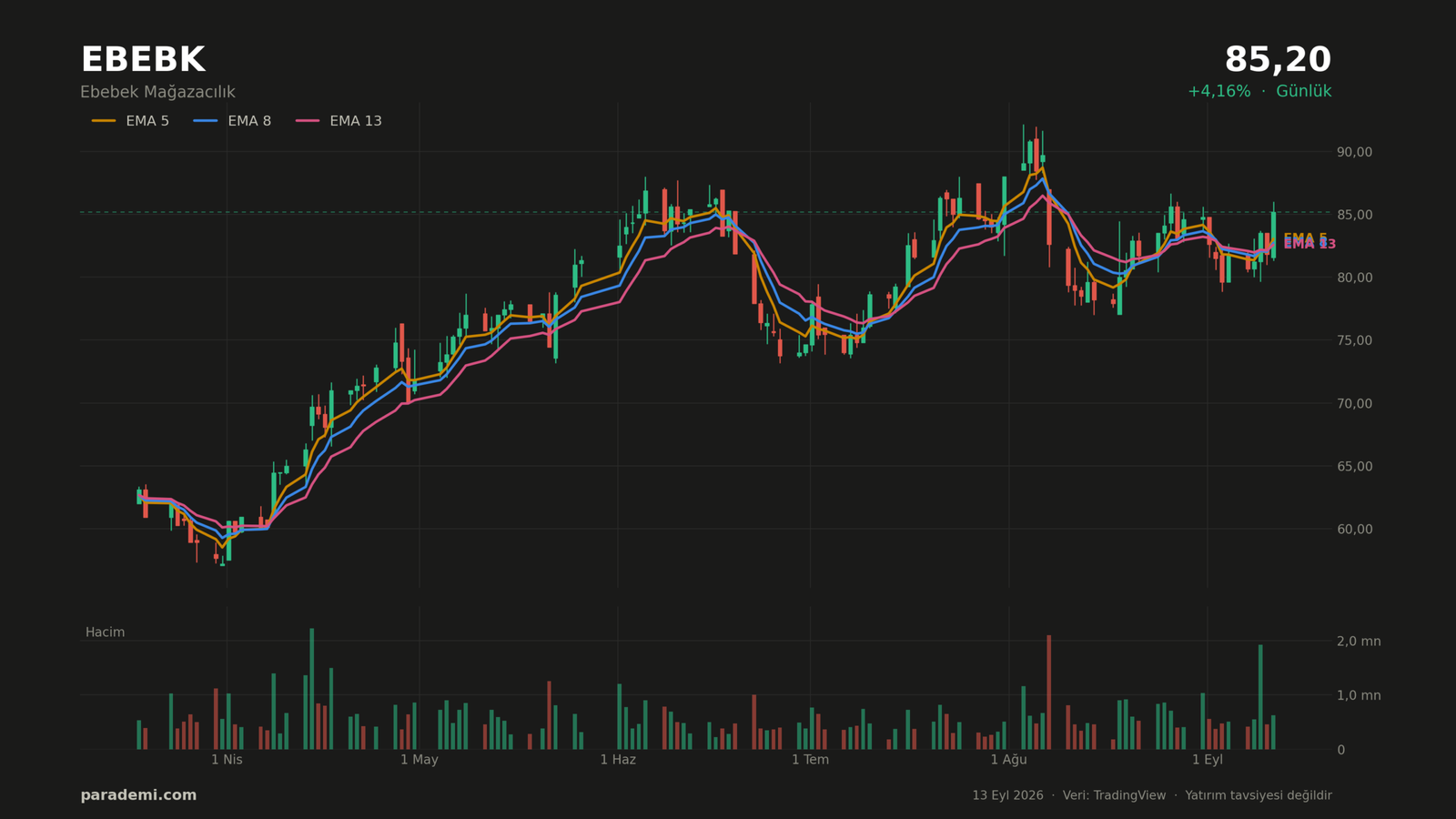This screenshot has height=819, width=1456.
Task: Click the 80,00 price axis label
Action: click(x=1354, y=278)
